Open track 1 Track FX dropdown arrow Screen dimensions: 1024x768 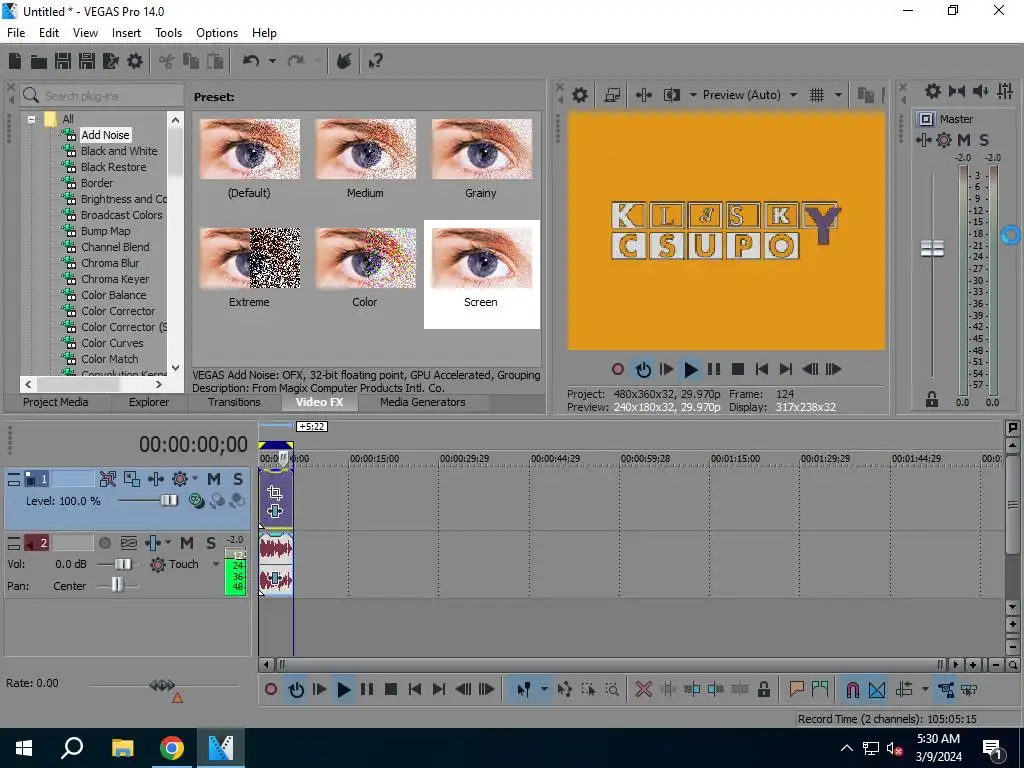[195, 479]
